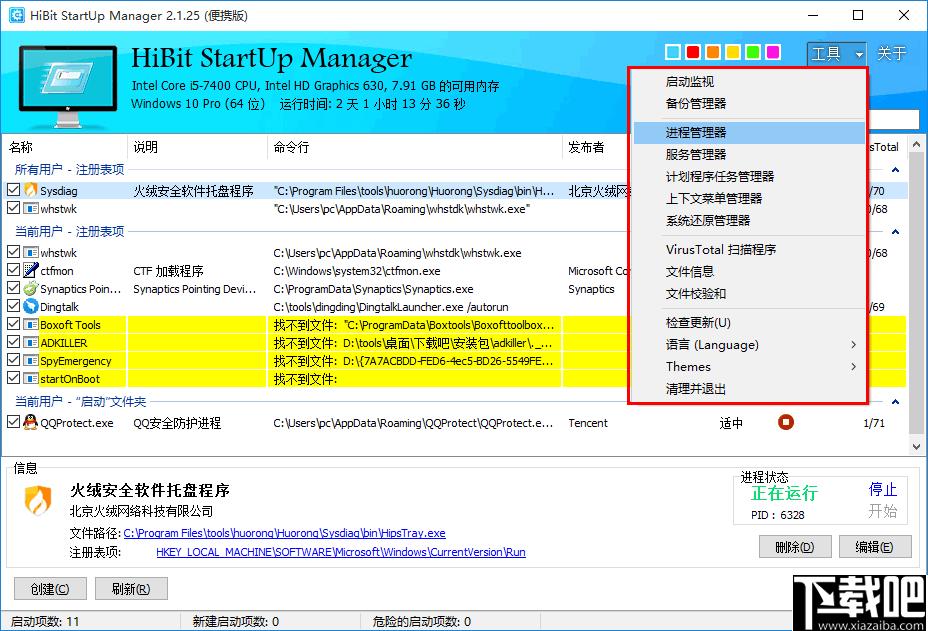Open 备份管理器 from the menu
The height and width of the screenshot is (631, 928).
[748, 104]
